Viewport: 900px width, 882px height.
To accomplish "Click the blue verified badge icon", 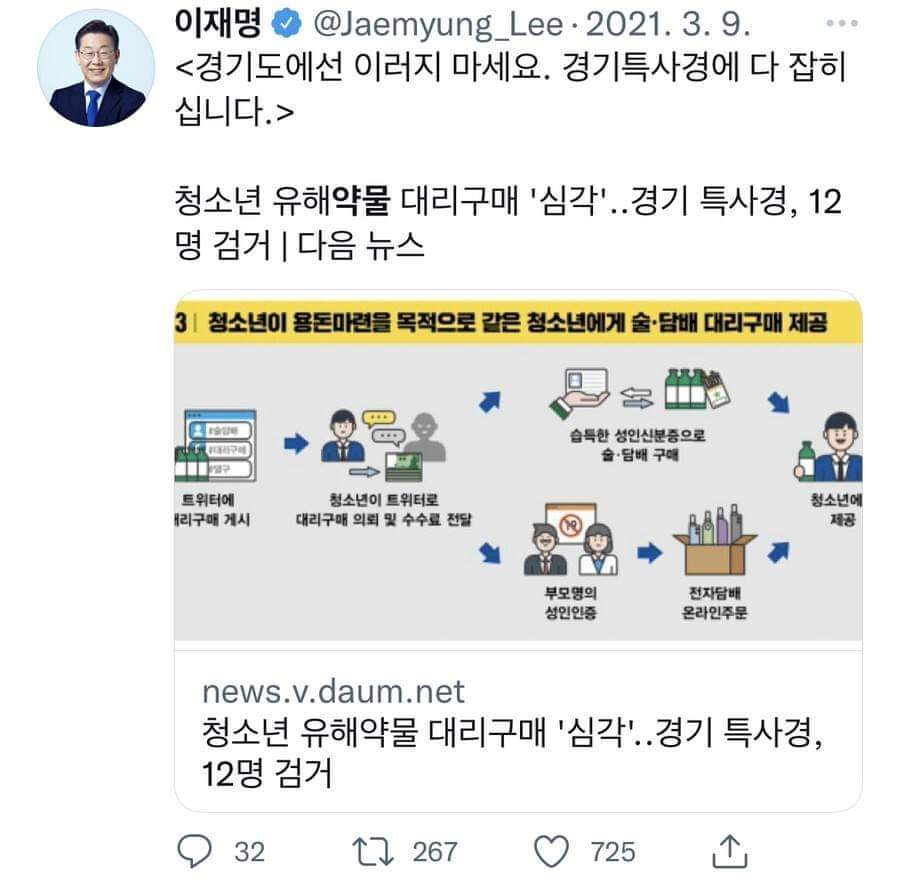I will [286, 24].
